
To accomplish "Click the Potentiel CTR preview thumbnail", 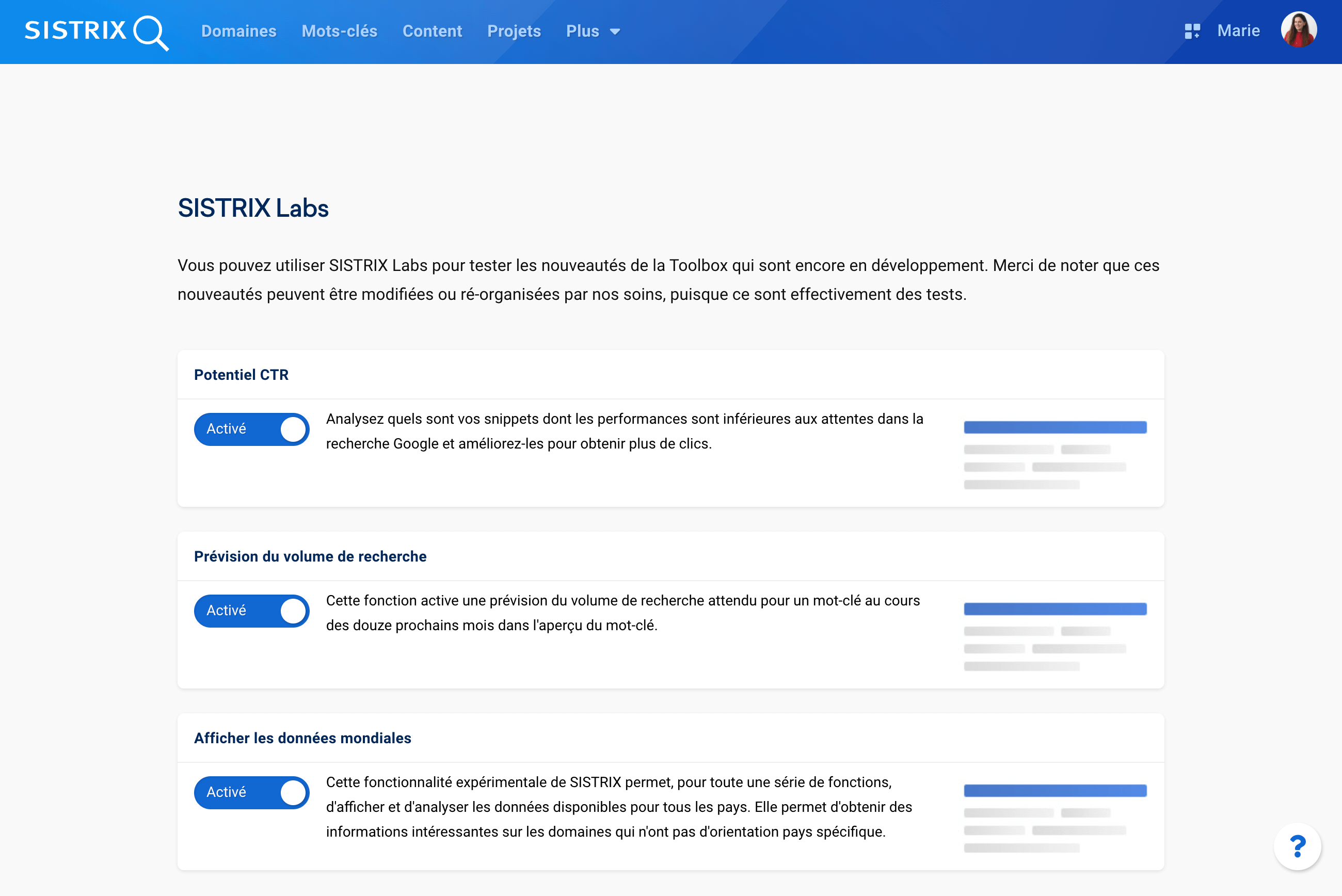I will pos(1055,455).
